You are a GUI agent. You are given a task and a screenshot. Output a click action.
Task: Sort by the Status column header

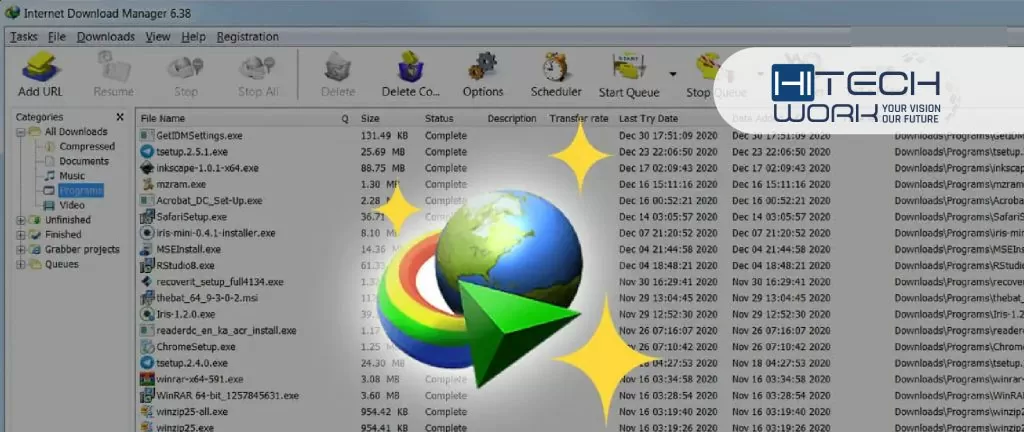(439, 118)
